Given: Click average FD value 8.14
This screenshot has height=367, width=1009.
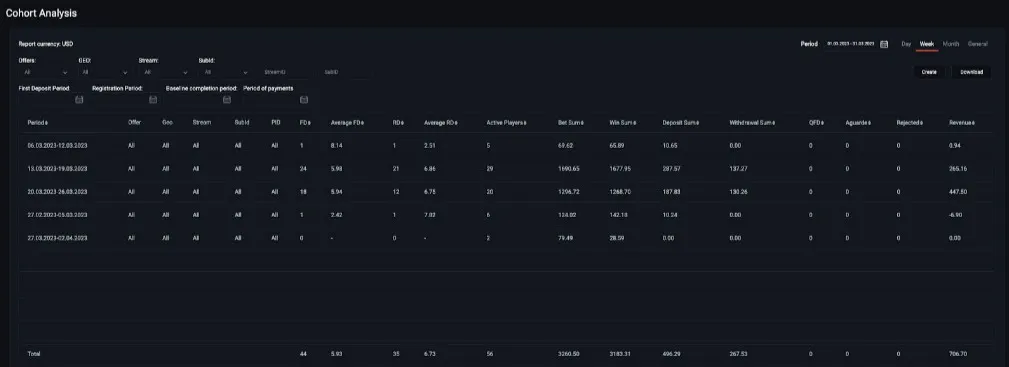Looking at the screenshot, I should [337, 146].
